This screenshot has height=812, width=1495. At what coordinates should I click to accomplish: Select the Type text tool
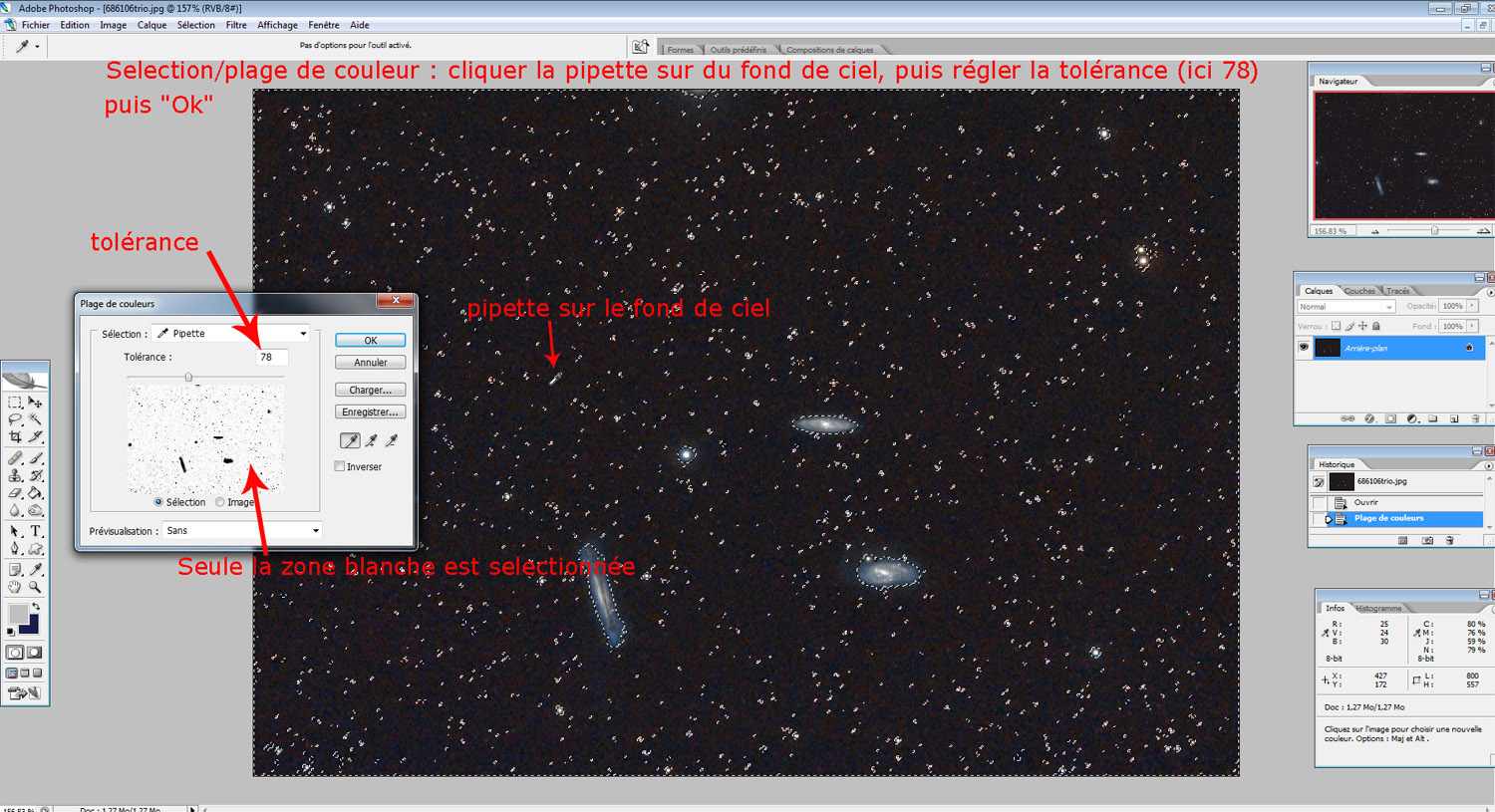(x=35, y=531)
